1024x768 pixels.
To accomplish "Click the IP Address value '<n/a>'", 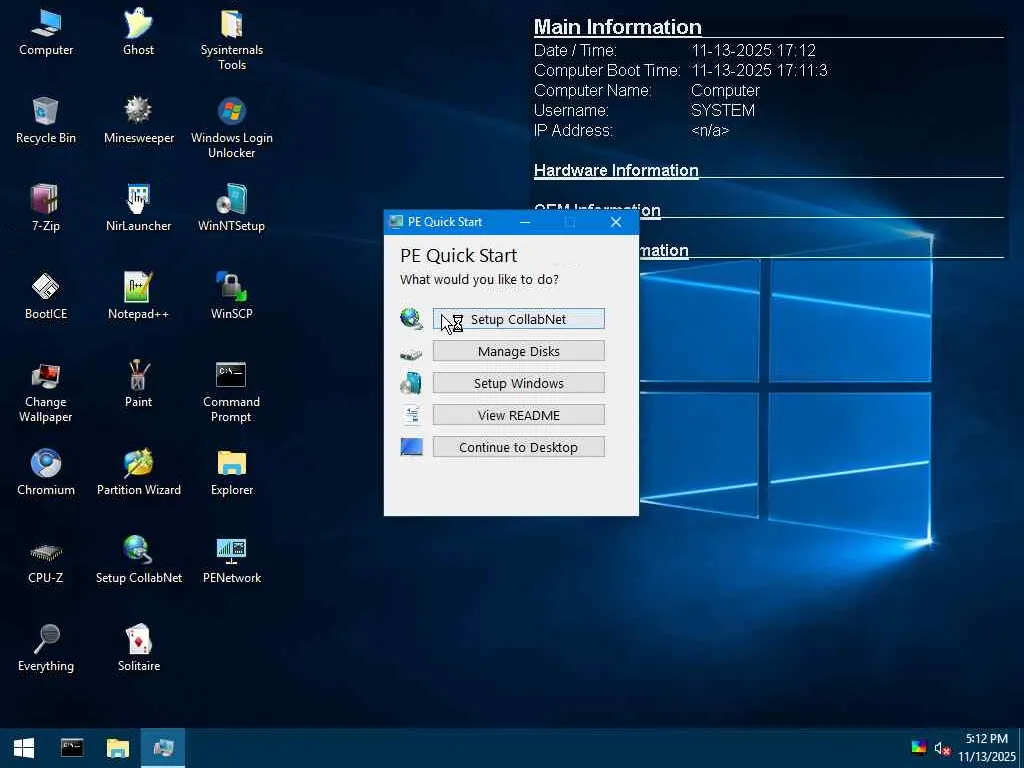I will [709, 131].
